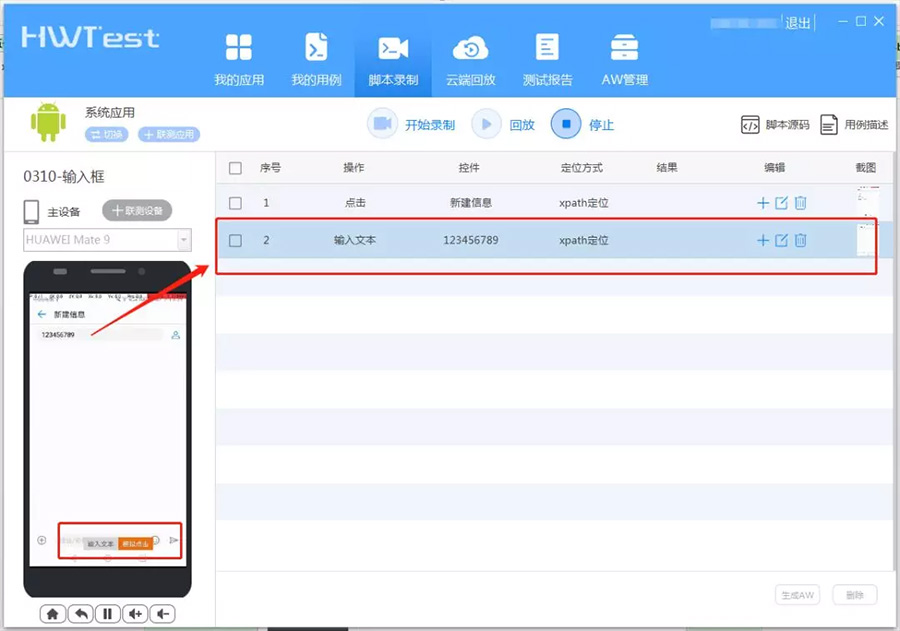Tap the plus attachment icon on phone
This screenshot has width=900, height=631.
(41, 540)
